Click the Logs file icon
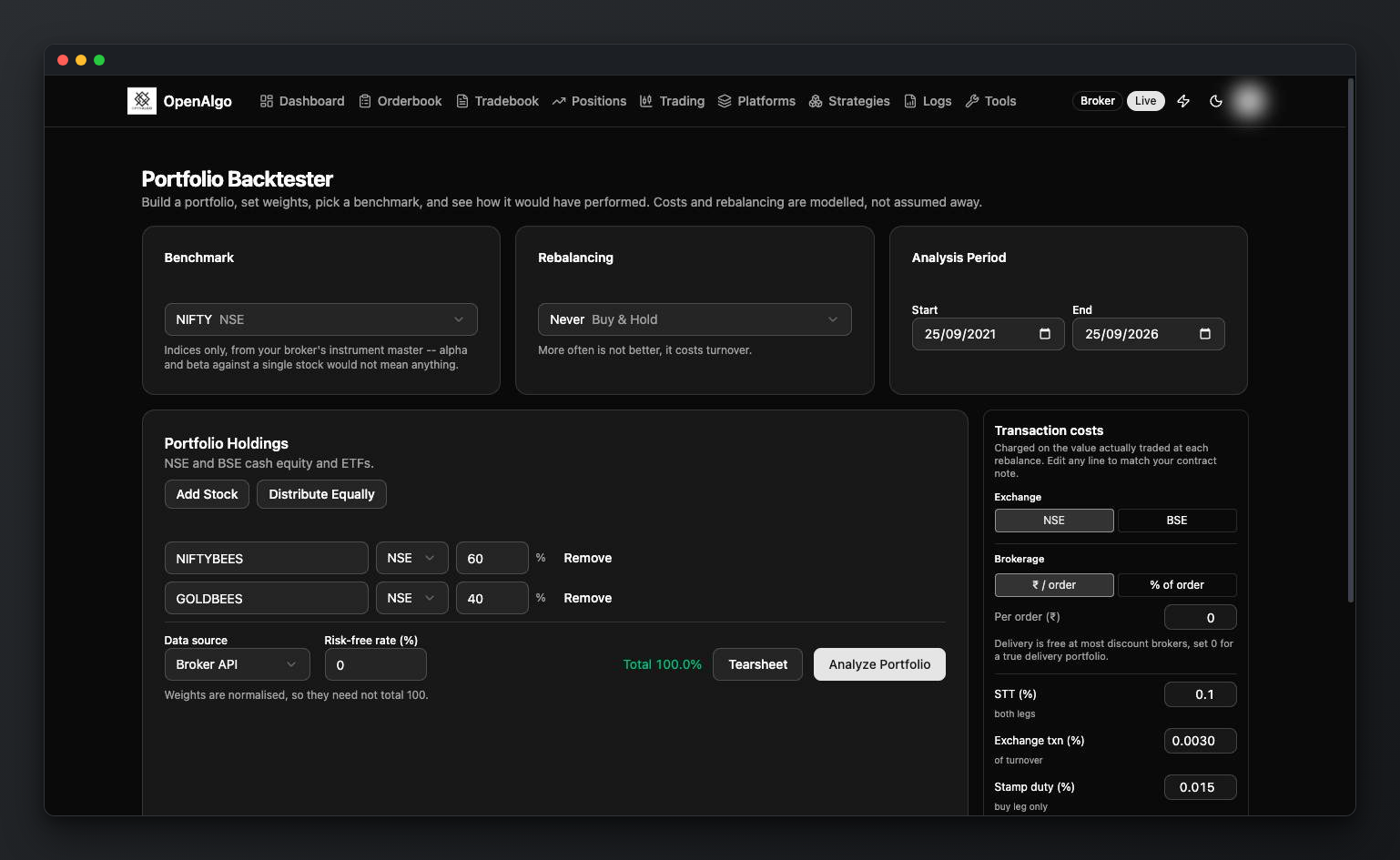 click(910, 101)
